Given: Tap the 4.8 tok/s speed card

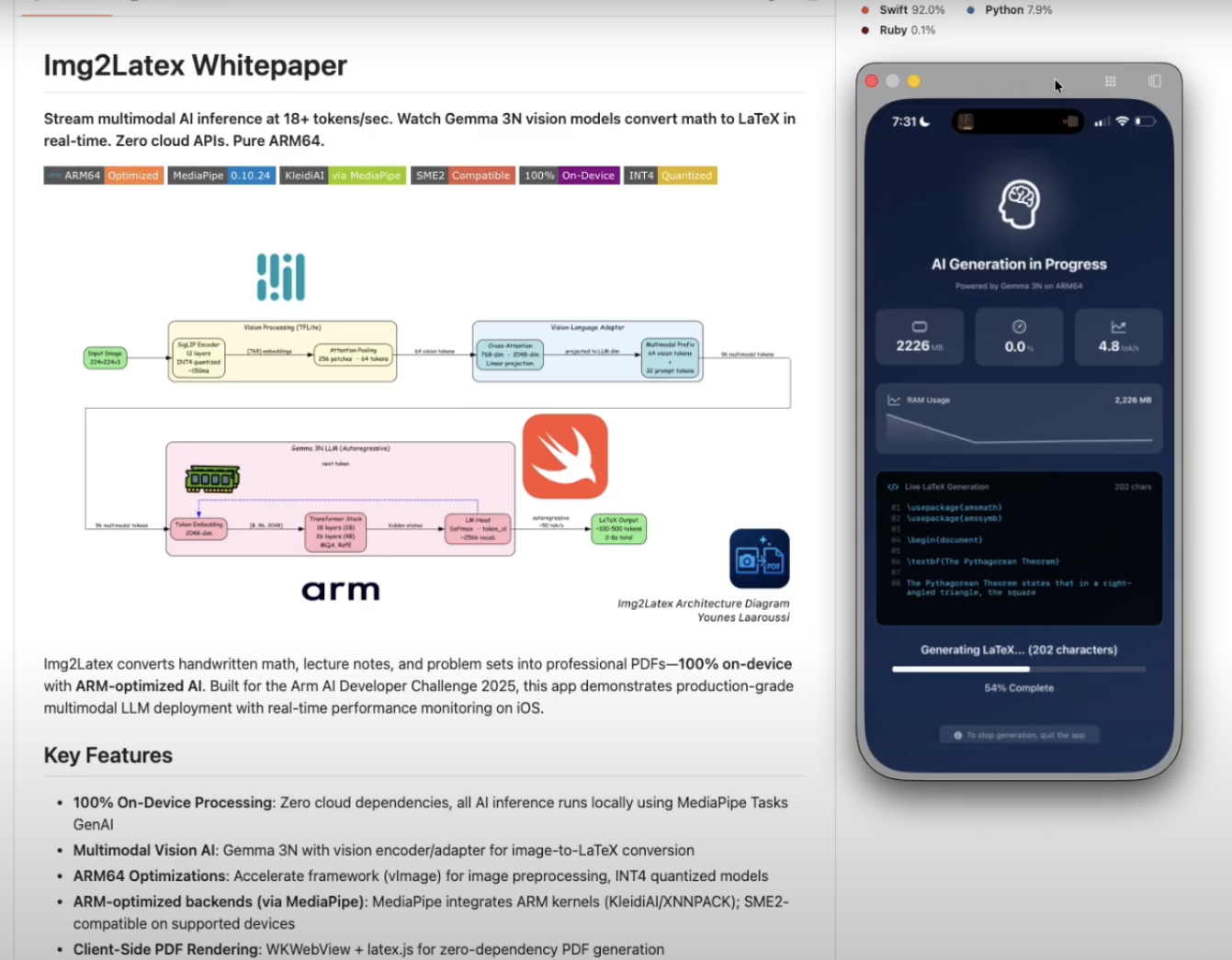Looking at the screenshot, I should (1118, 337).
